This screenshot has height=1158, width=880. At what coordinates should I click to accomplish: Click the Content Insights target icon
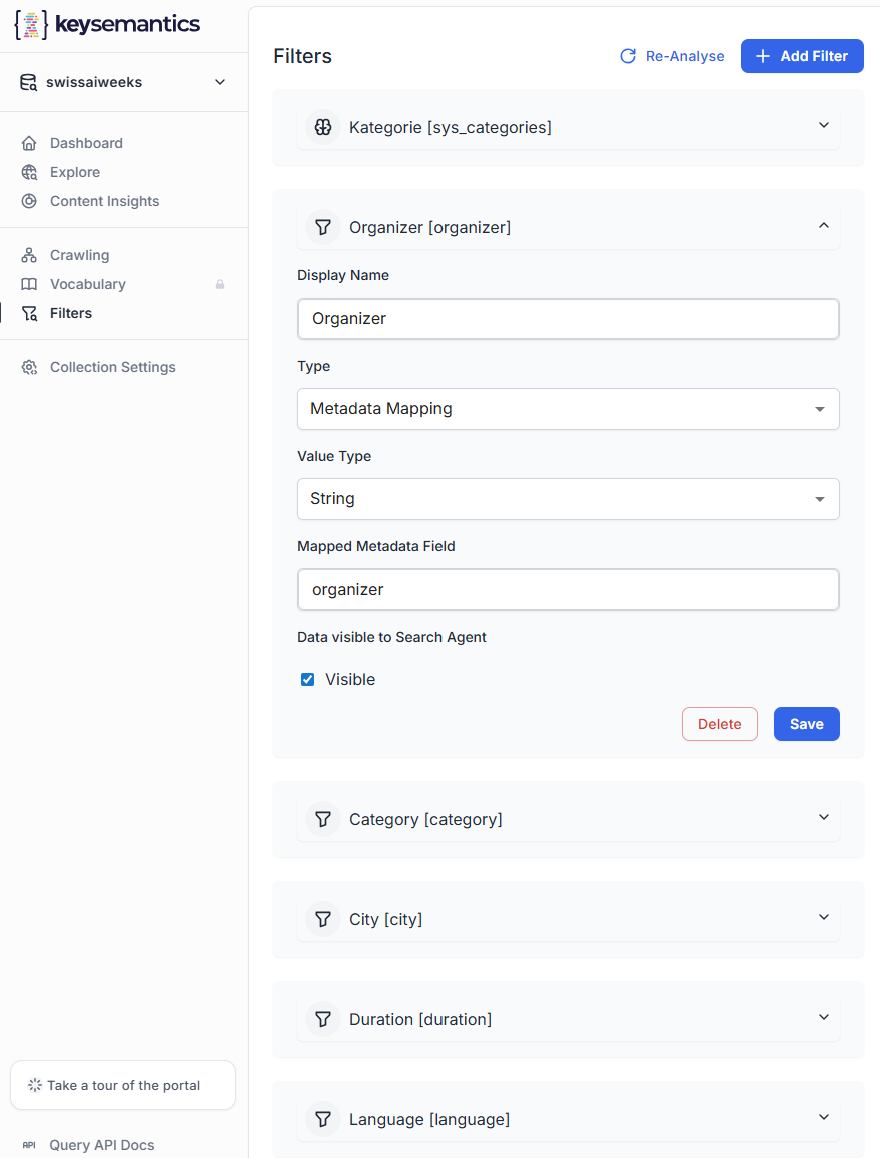coord(29,201)
